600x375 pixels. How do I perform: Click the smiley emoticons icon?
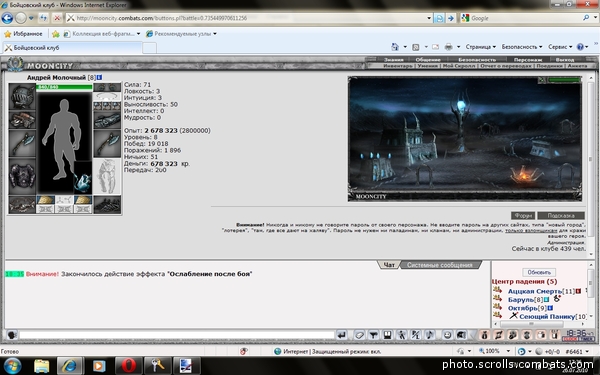point(447,335)
